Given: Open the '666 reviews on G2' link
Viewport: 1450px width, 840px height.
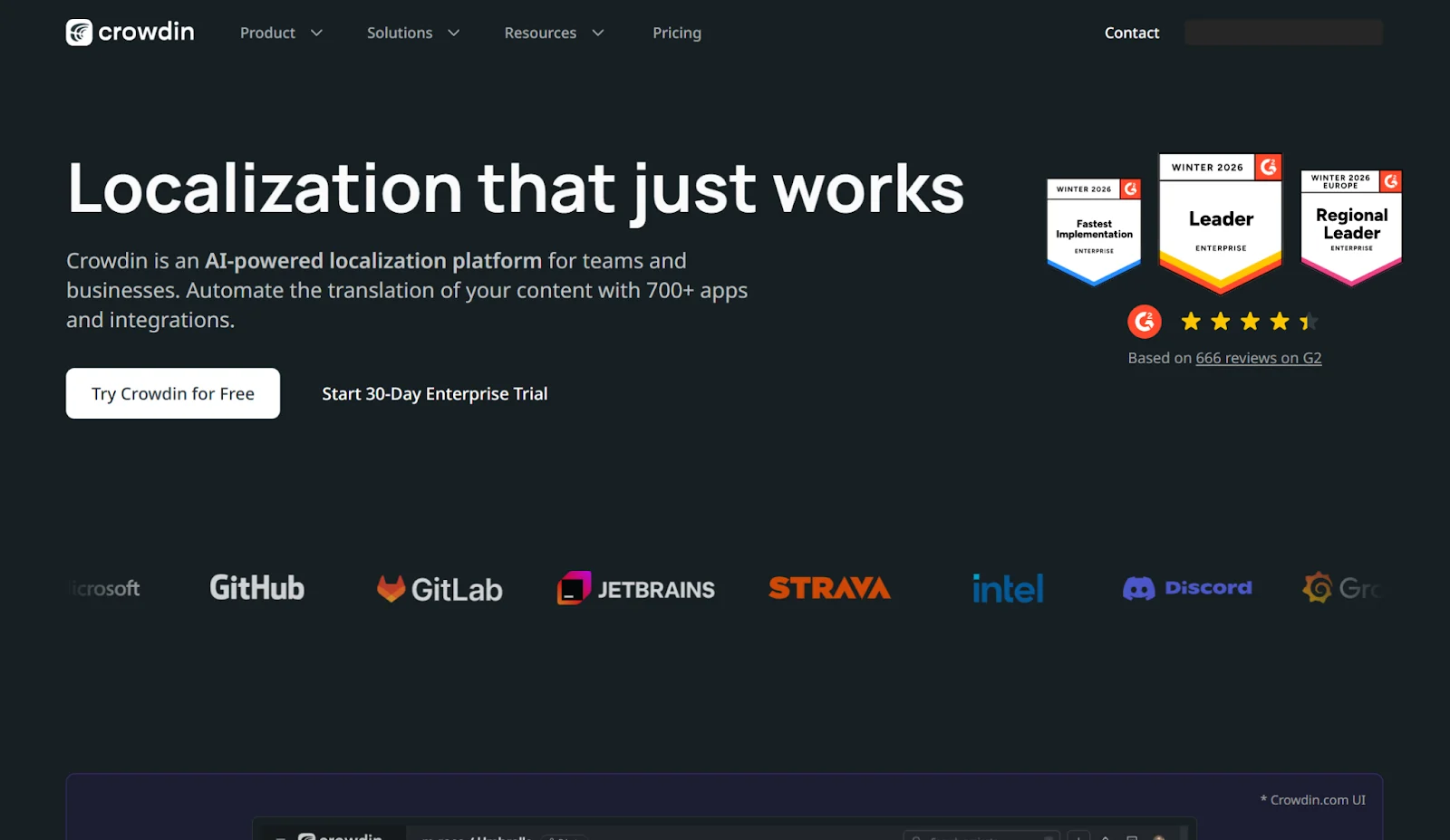Looking at the screenshot, I should click(1258, 357).
